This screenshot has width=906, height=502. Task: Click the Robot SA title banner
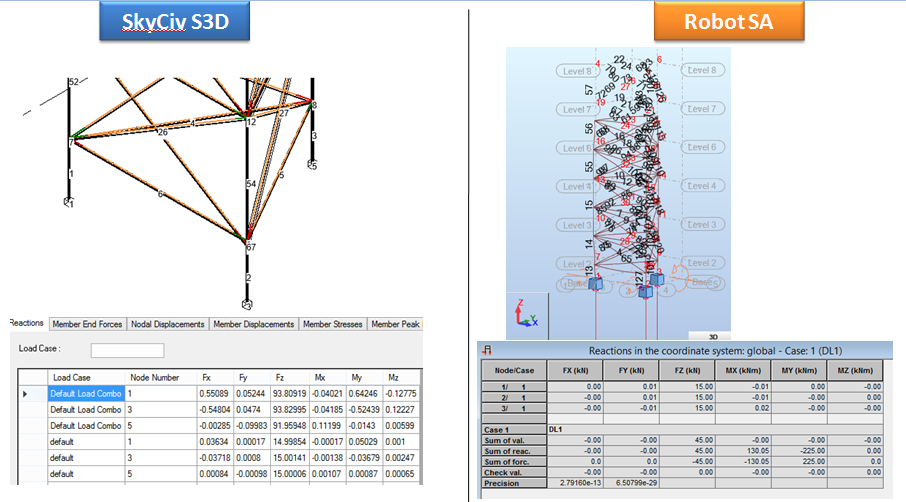click(729, 21)
